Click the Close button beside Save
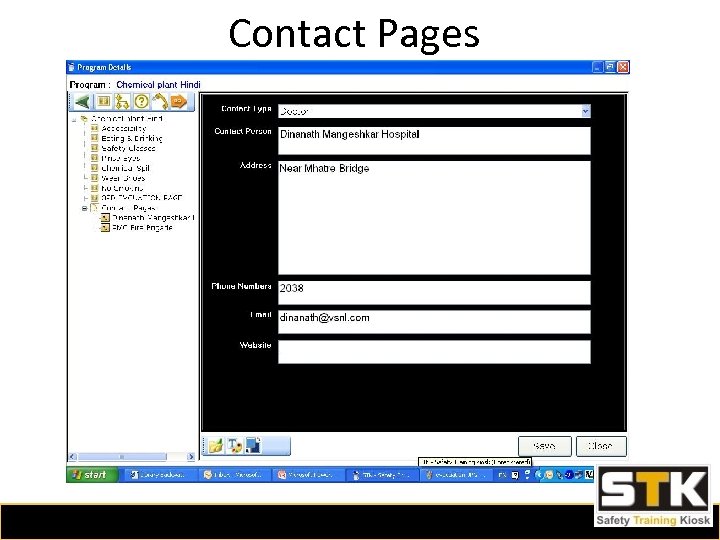720x540 pixels. click(601, 446)
